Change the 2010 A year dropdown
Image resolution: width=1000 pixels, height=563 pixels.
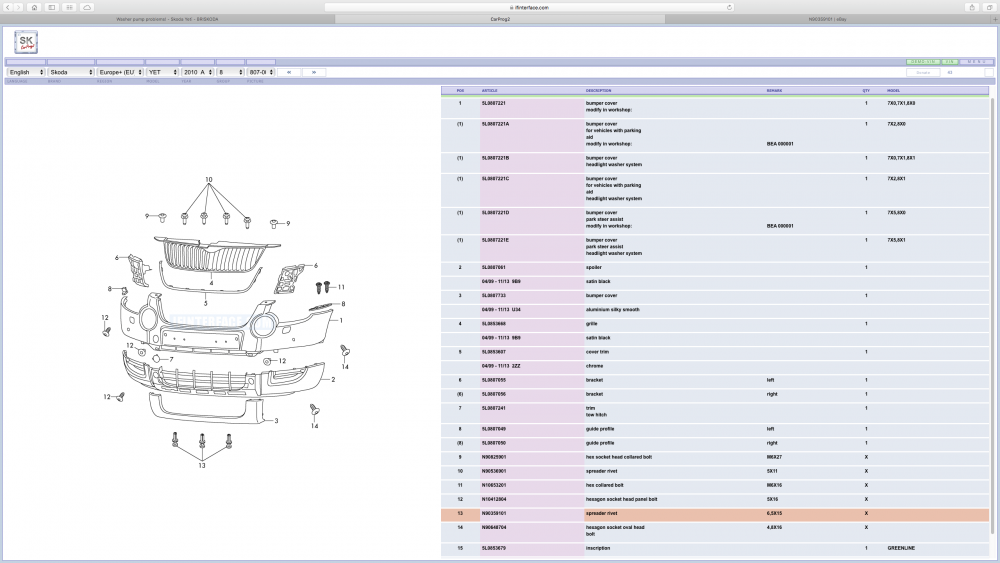click(198, 72)
